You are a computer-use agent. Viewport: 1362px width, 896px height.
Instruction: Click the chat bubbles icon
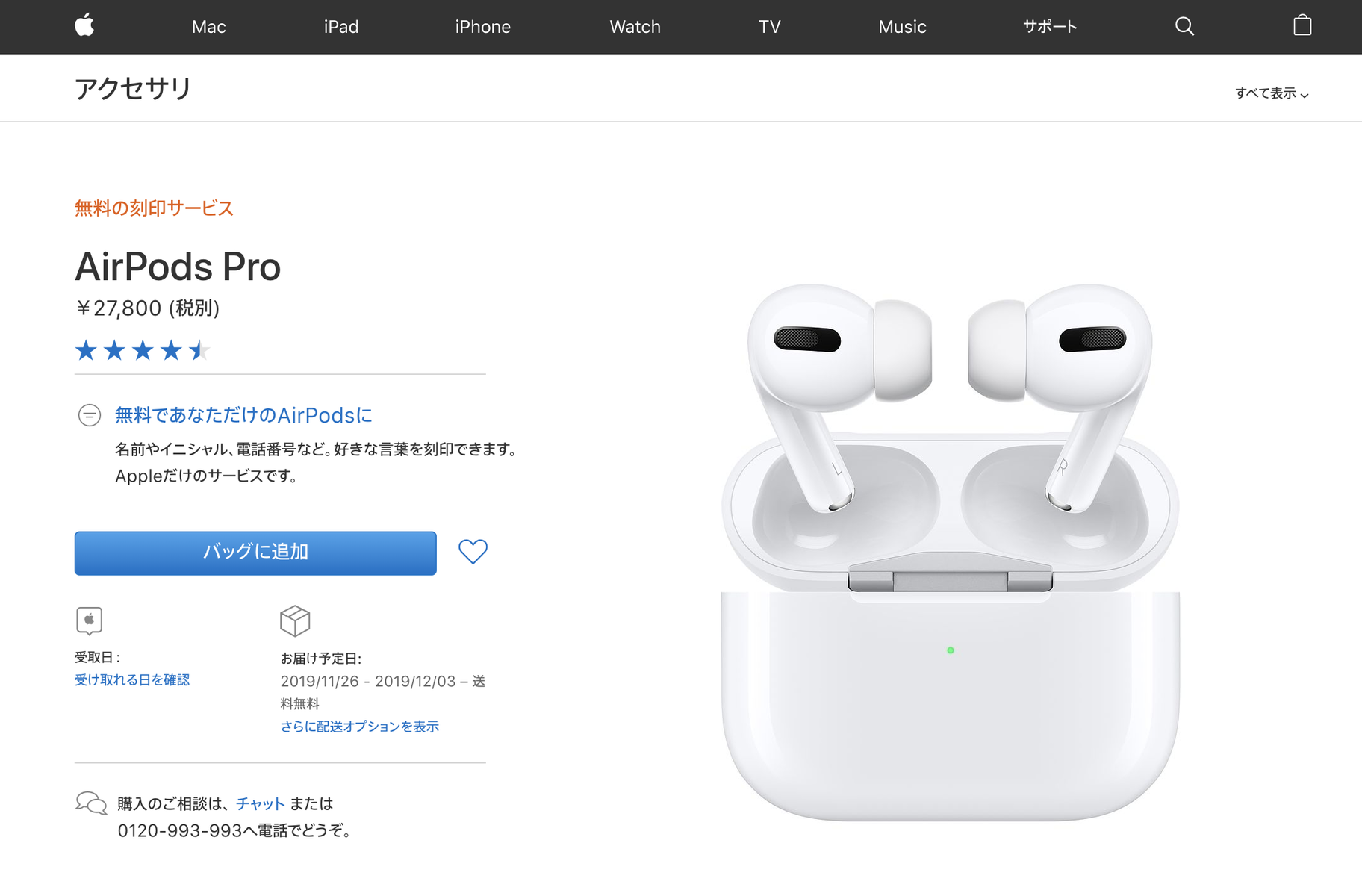(x=91, y=803)
